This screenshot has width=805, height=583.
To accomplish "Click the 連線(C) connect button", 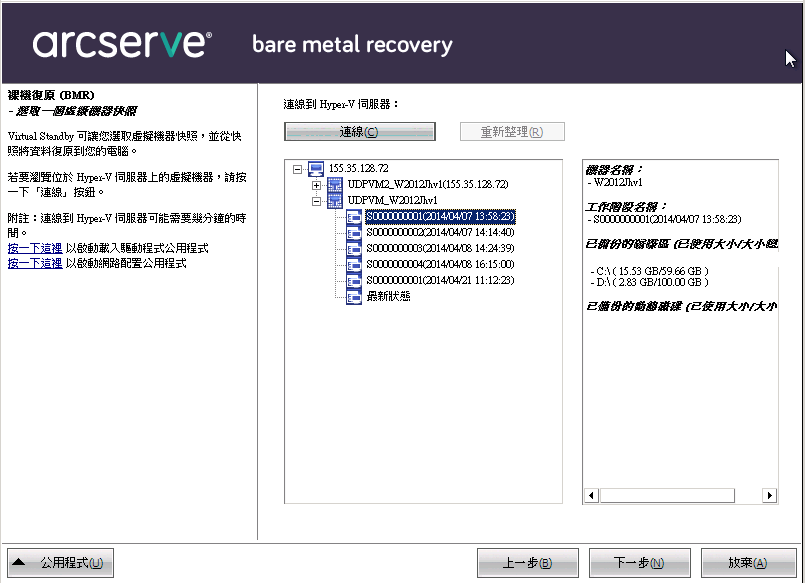I will pos(359,131).
